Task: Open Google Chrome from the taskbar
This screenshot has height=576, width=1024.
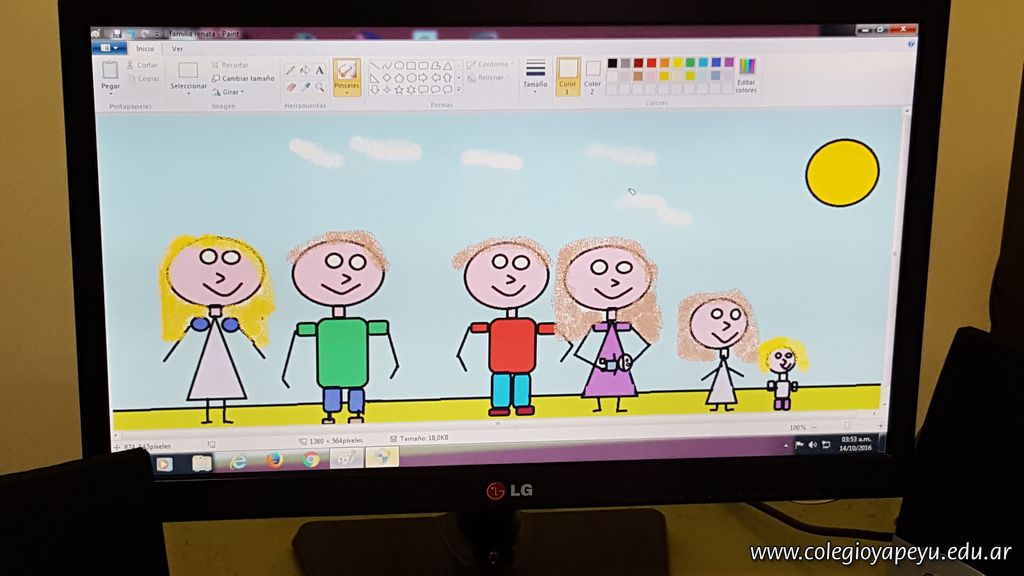Action: click(x=311, y=459)
